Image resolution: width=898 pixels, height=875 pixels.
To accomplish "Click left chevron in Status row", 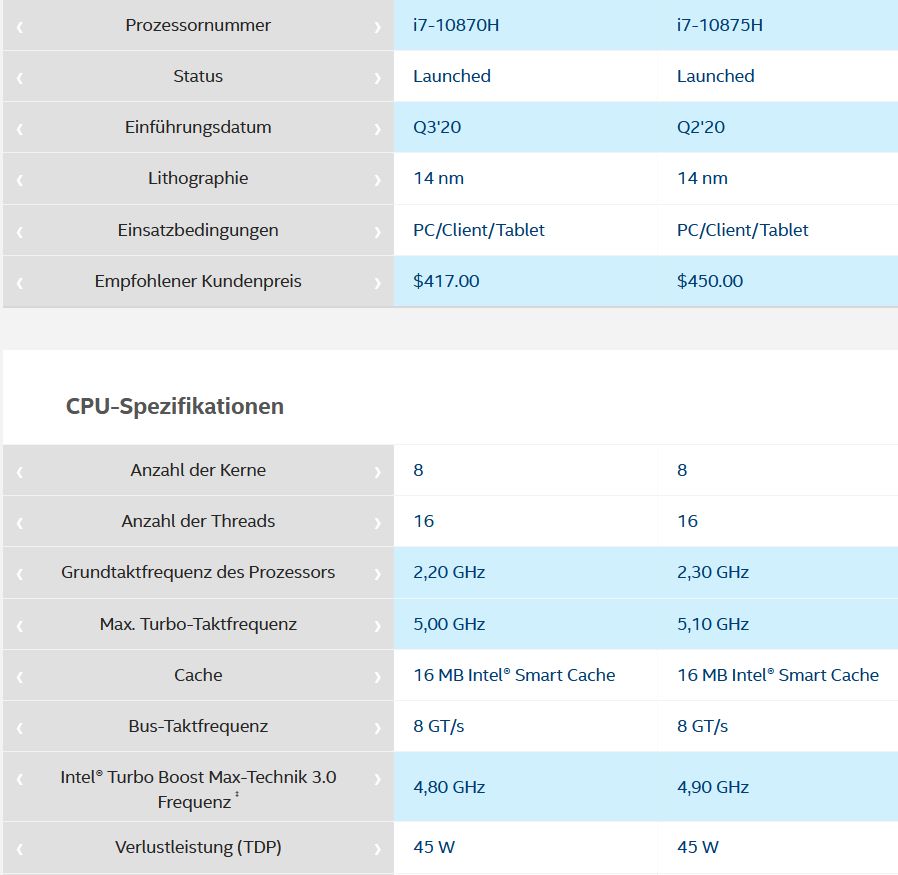I will tap(20, 78).
